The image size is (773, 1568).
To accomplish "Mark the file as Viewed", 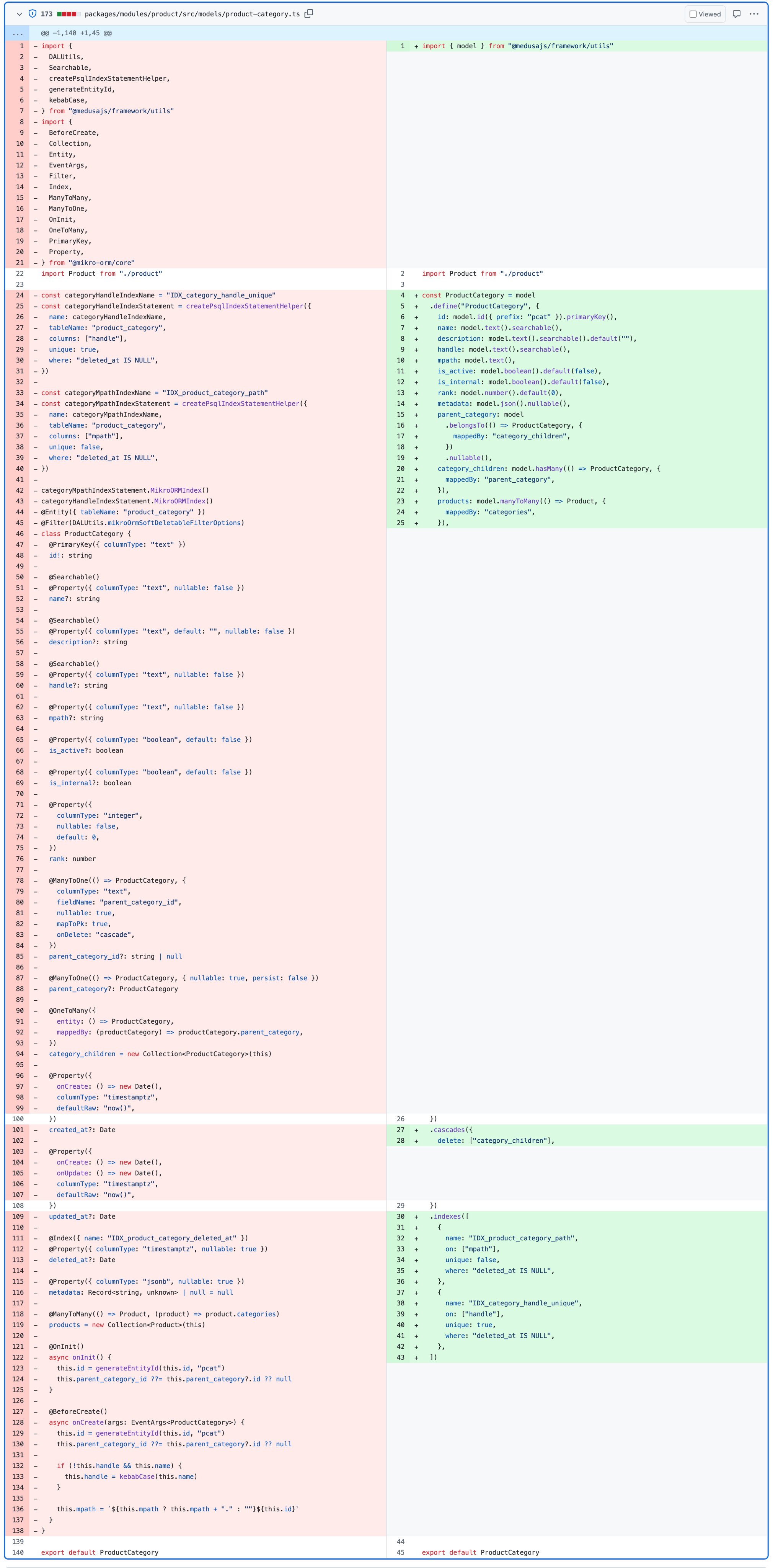I will pos(705,14).
